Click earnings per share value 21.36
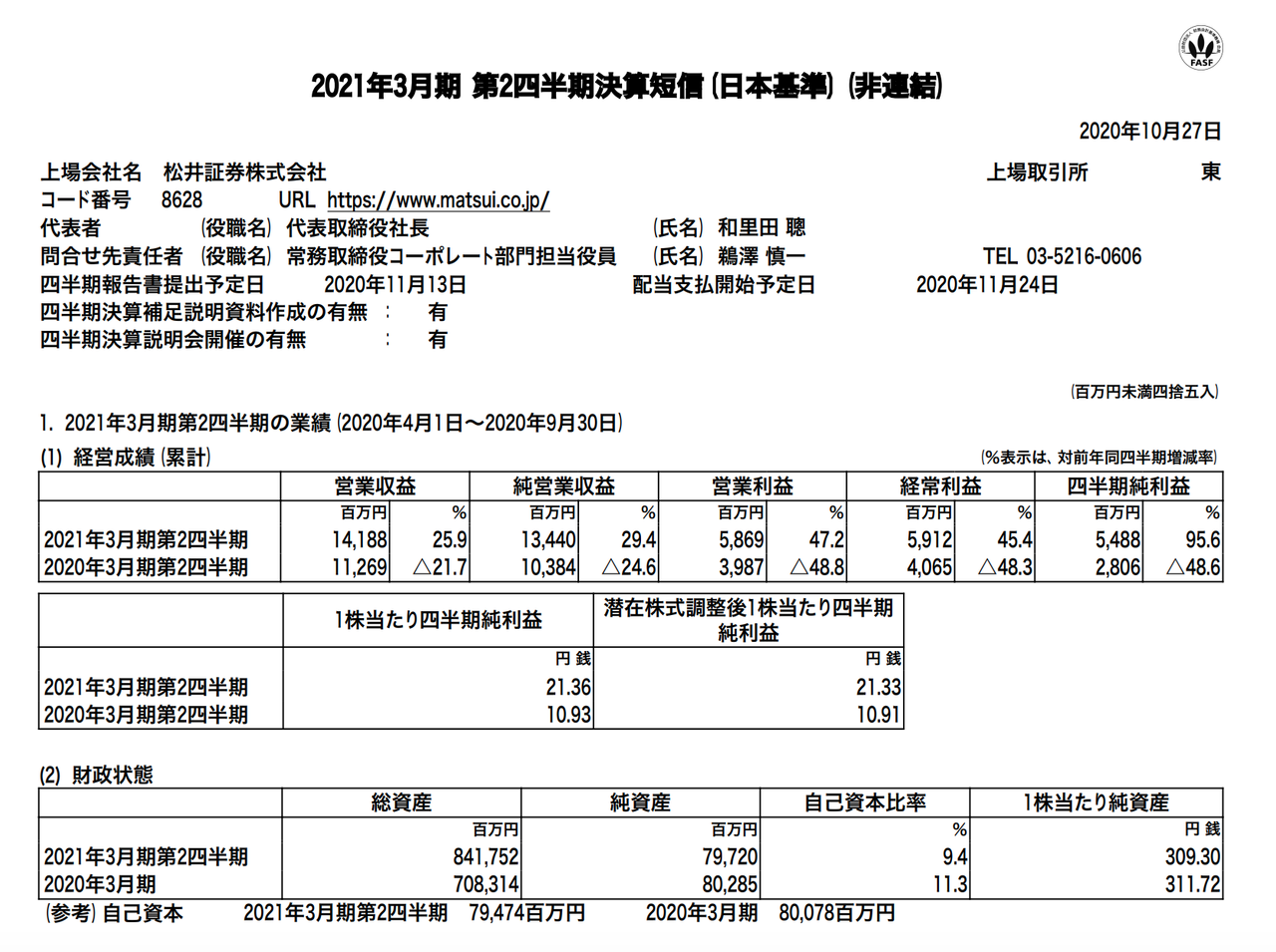1276x952 pixels. coord(568,688)
